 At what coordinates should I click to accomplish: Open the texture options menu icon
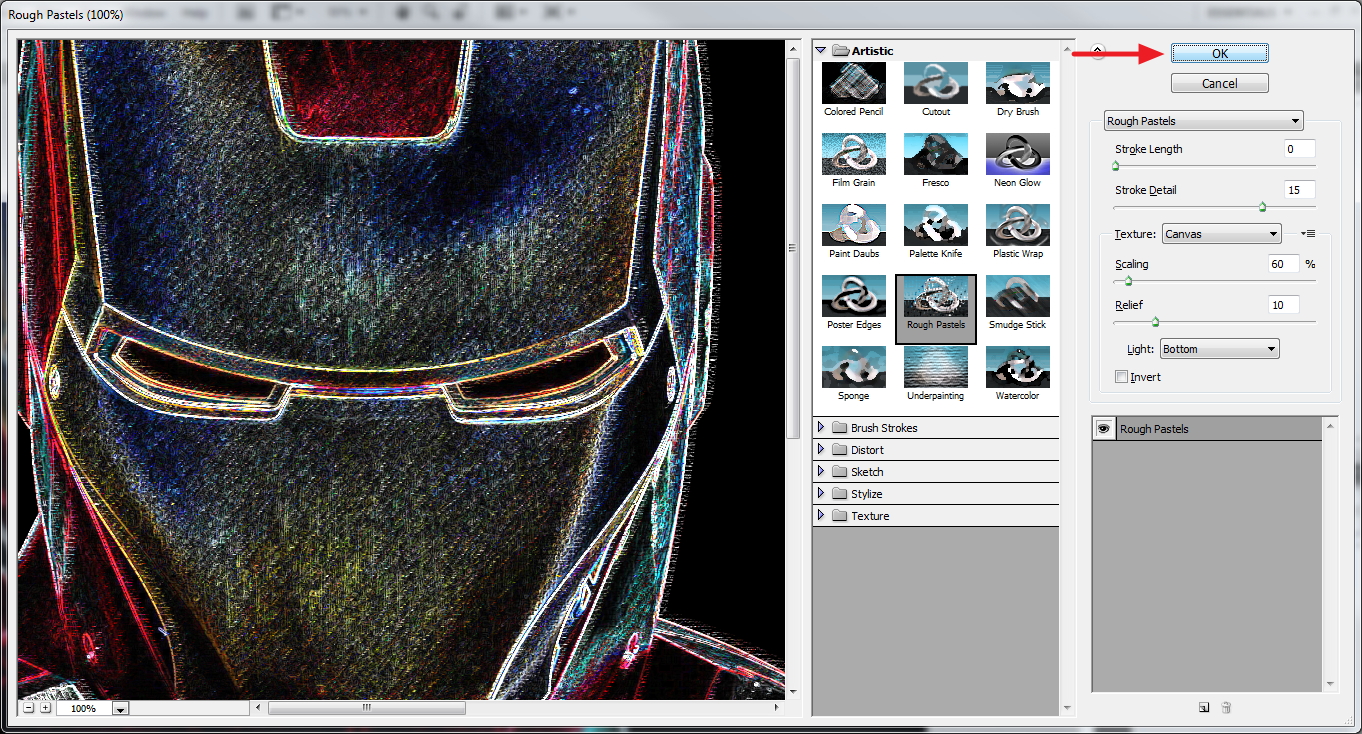tap(1308, 234)
